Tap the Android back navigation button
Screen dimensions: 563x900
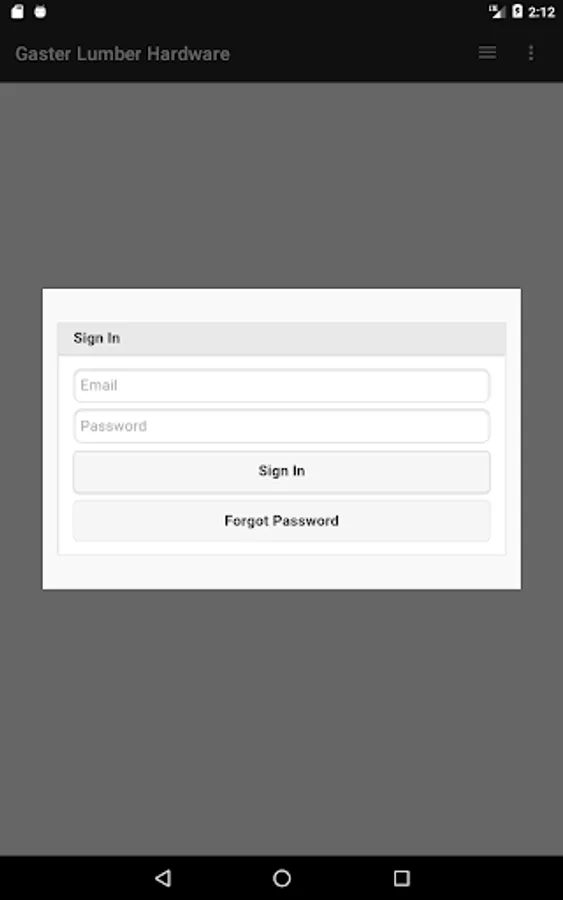(163, 878)
